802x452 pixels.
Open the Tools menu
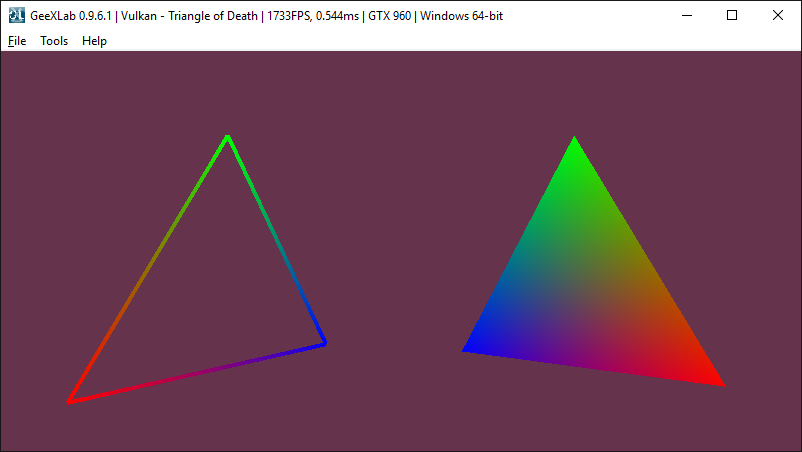pos(54,41)
